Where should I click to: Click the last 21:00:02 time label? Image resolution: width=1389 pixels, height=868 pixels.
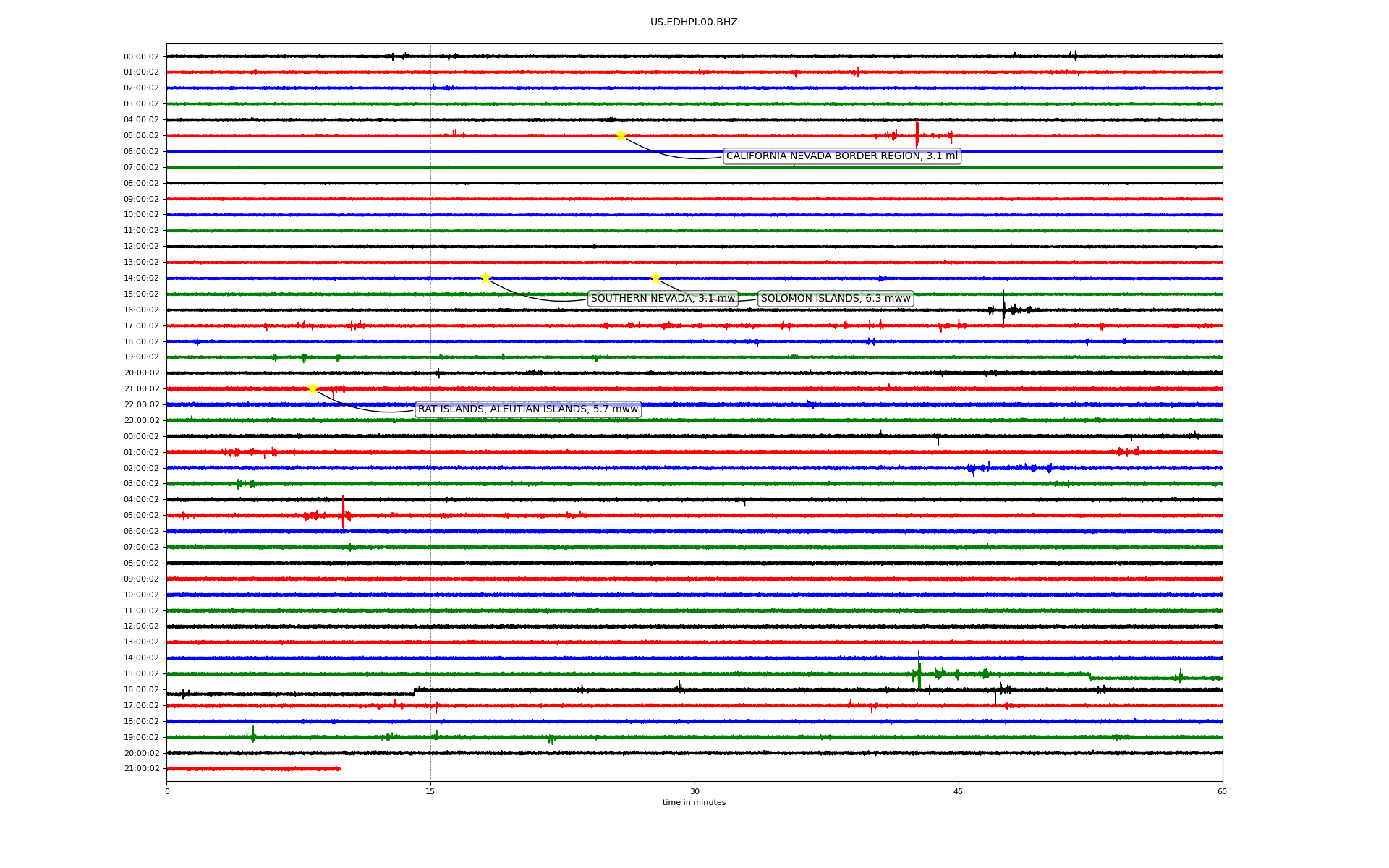coord(141,769)
